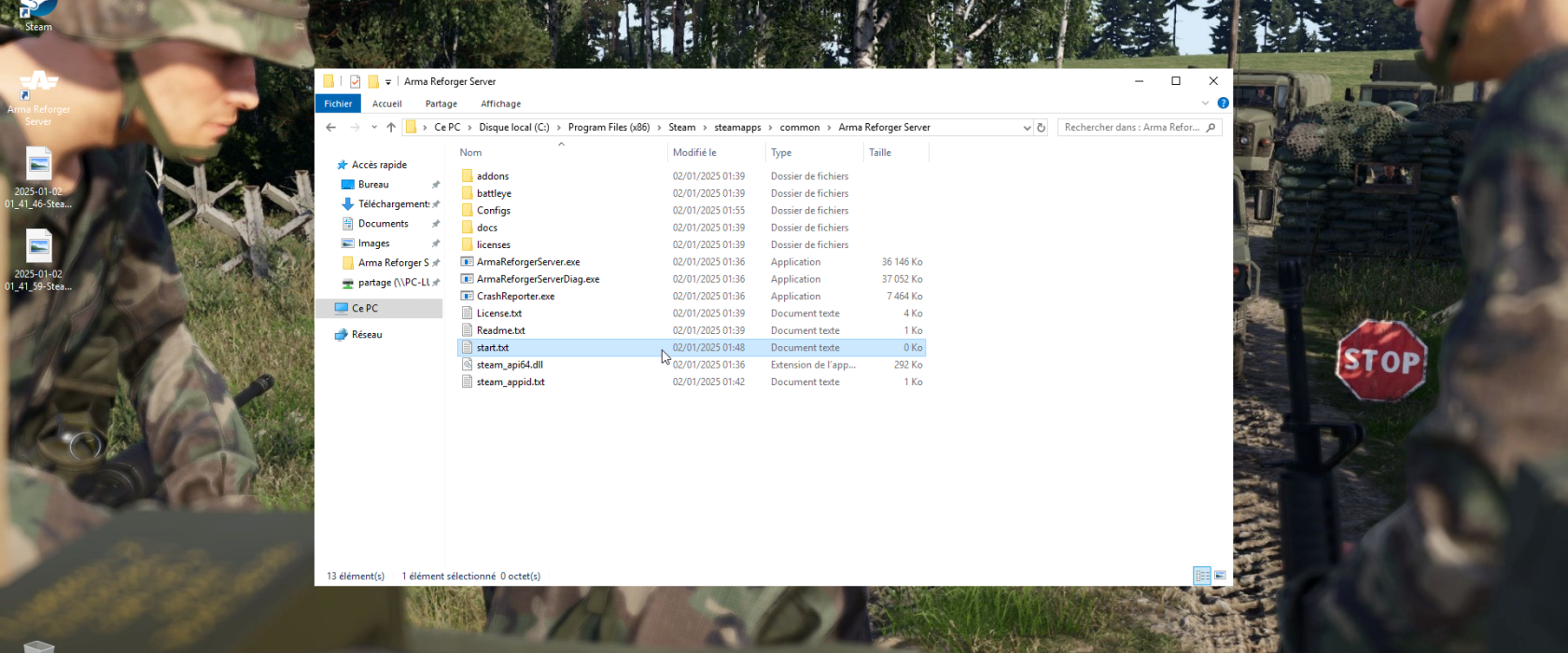1568x653 pixels.
Task: Select Ce PC in navigation pane
Action: [x=365, y=308]
